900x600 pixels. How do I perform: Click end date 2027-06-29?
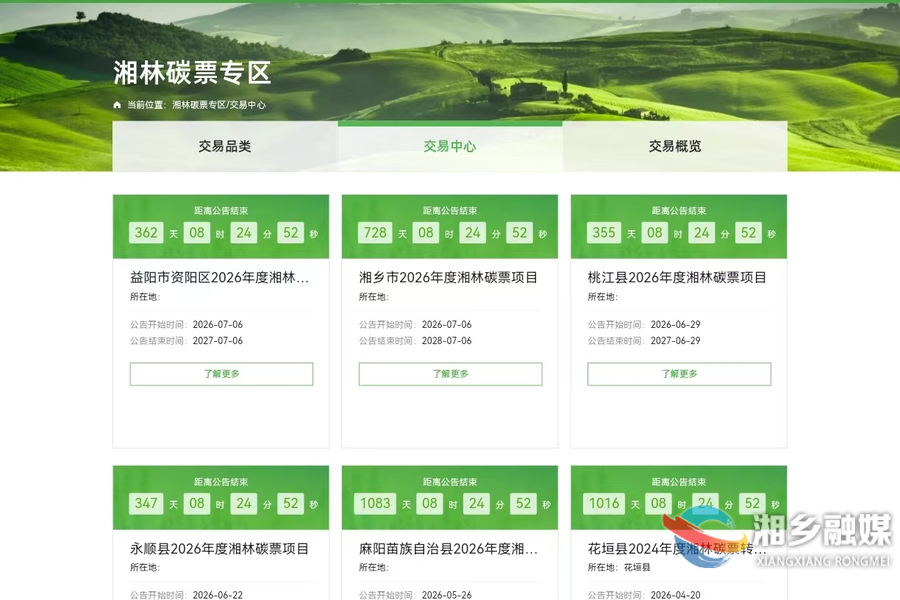pos(675,340)
